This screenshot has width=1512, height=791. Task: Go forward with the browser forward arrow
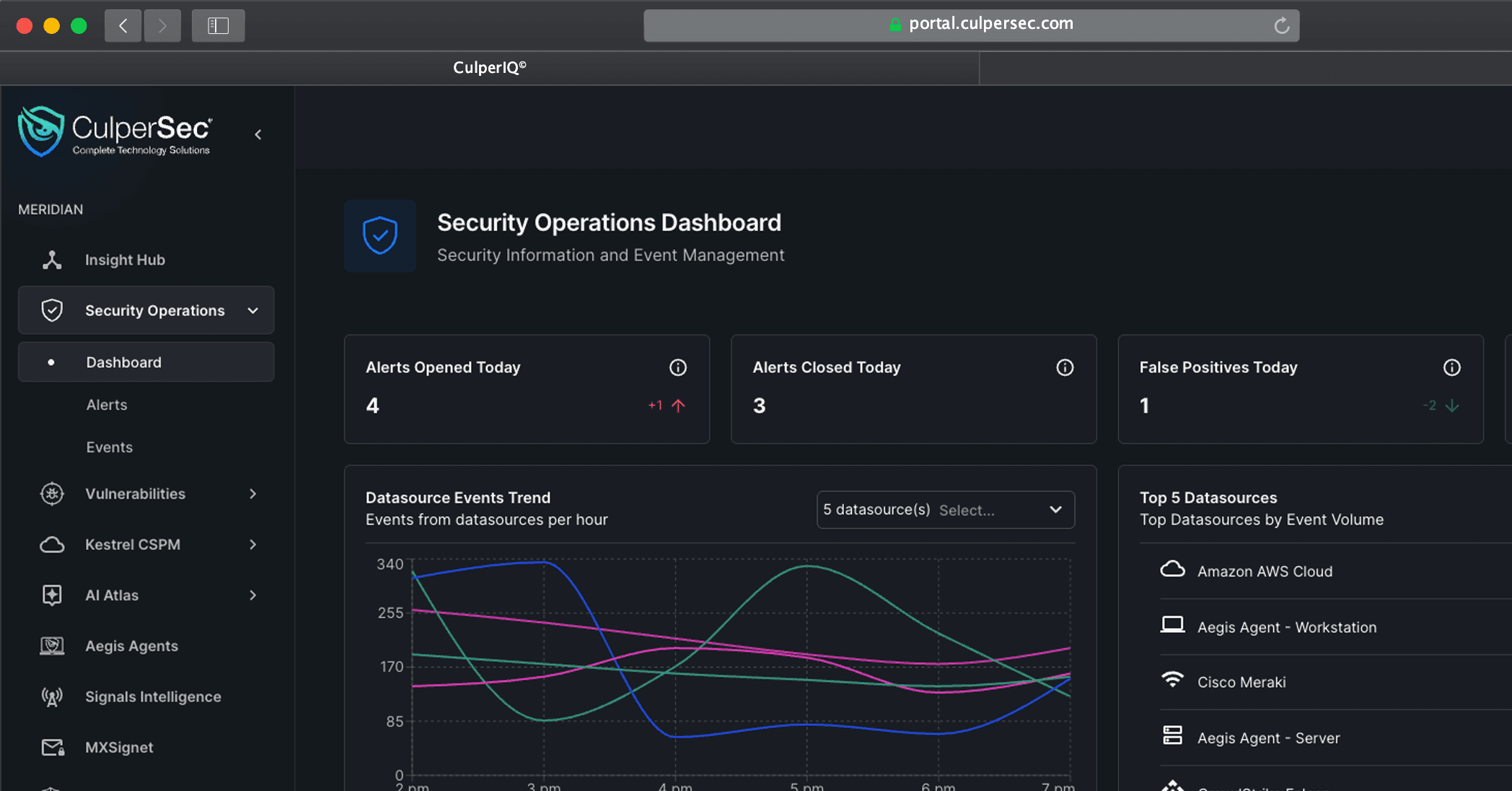click(162, 26)
